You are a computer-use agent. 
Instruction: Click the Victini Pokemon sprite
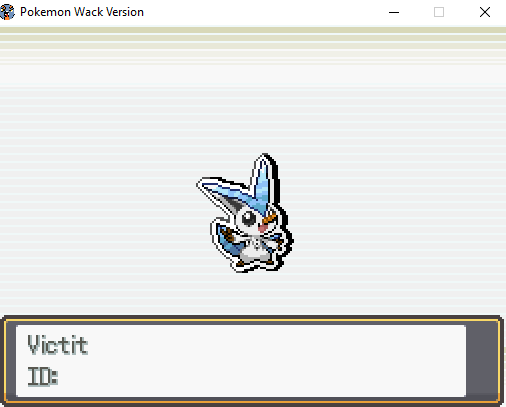(x=245, y=213)
